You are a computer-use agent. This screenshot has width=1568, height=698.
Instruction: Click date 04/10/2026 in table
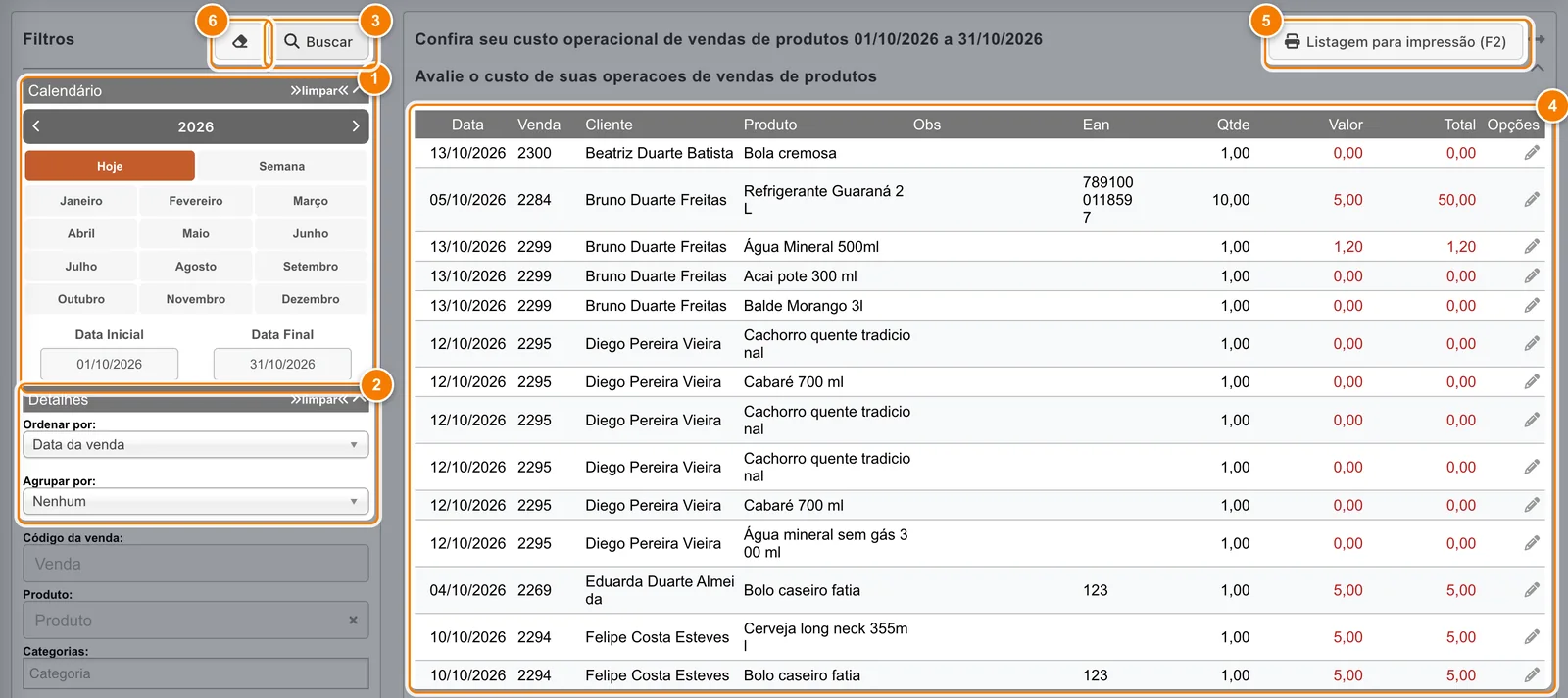(x=467, y=590)
